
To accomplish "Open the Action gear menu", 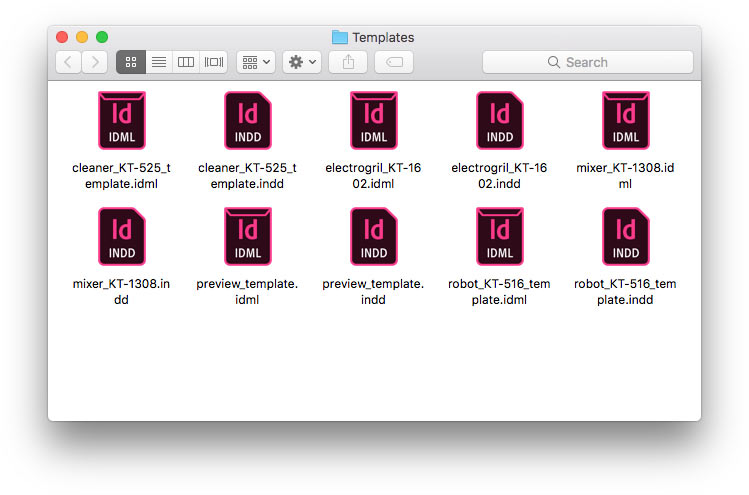I will [x=301, y=62].
